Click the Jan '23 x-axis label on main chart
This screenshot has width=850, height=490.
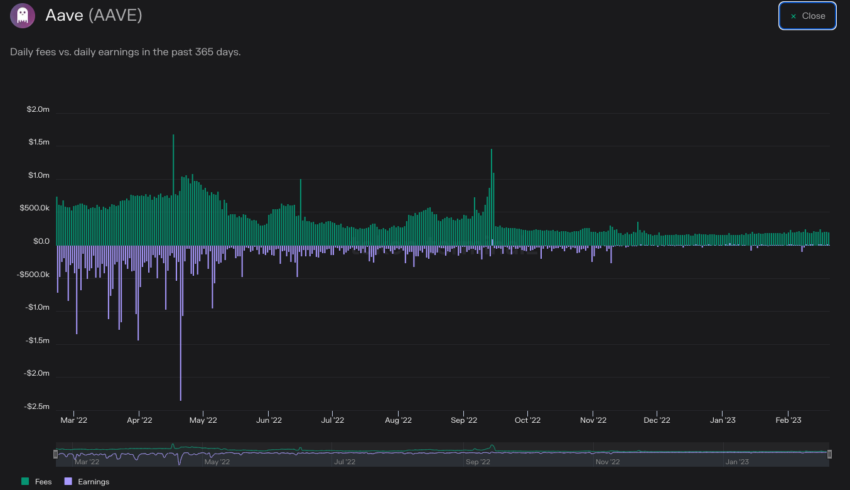click(723, 420)
